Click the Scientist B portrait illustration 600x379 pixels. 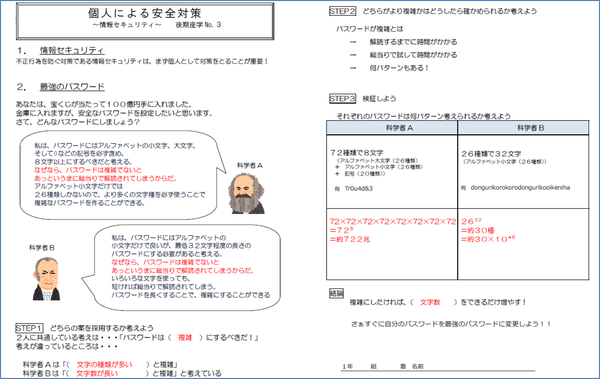pyautogui.click(x=46, y=278)
